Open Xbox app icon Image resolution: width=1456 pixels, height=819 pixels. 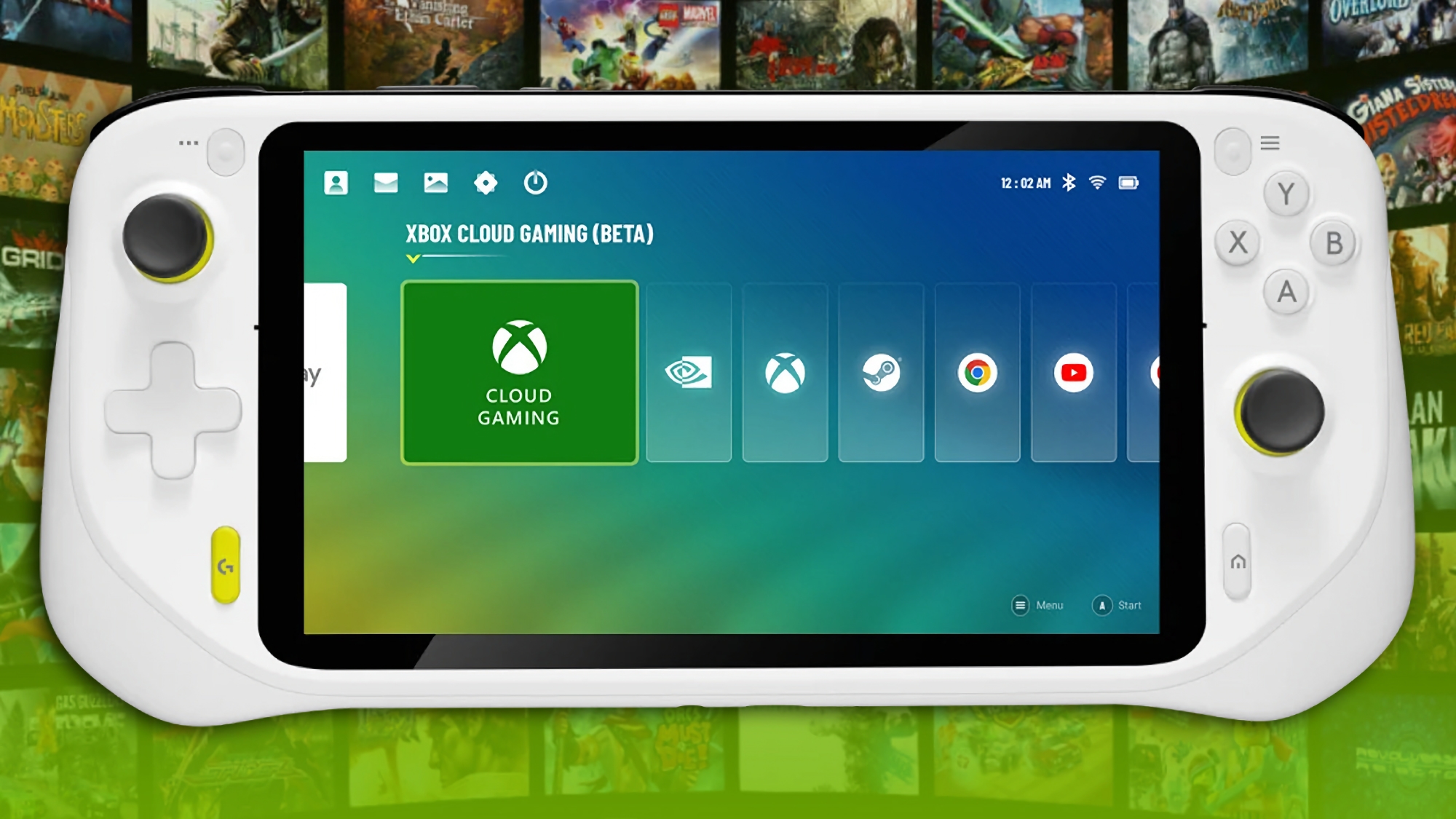pos(784,371)
